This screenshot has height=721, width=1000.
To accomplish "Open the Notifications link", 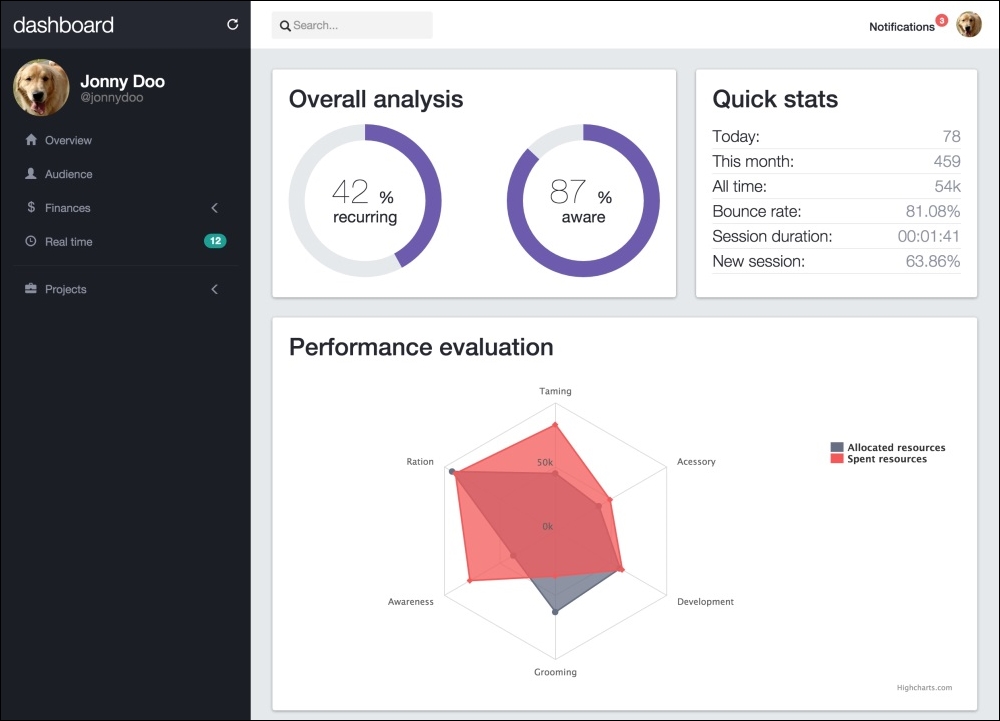I will tap(901, 27).
